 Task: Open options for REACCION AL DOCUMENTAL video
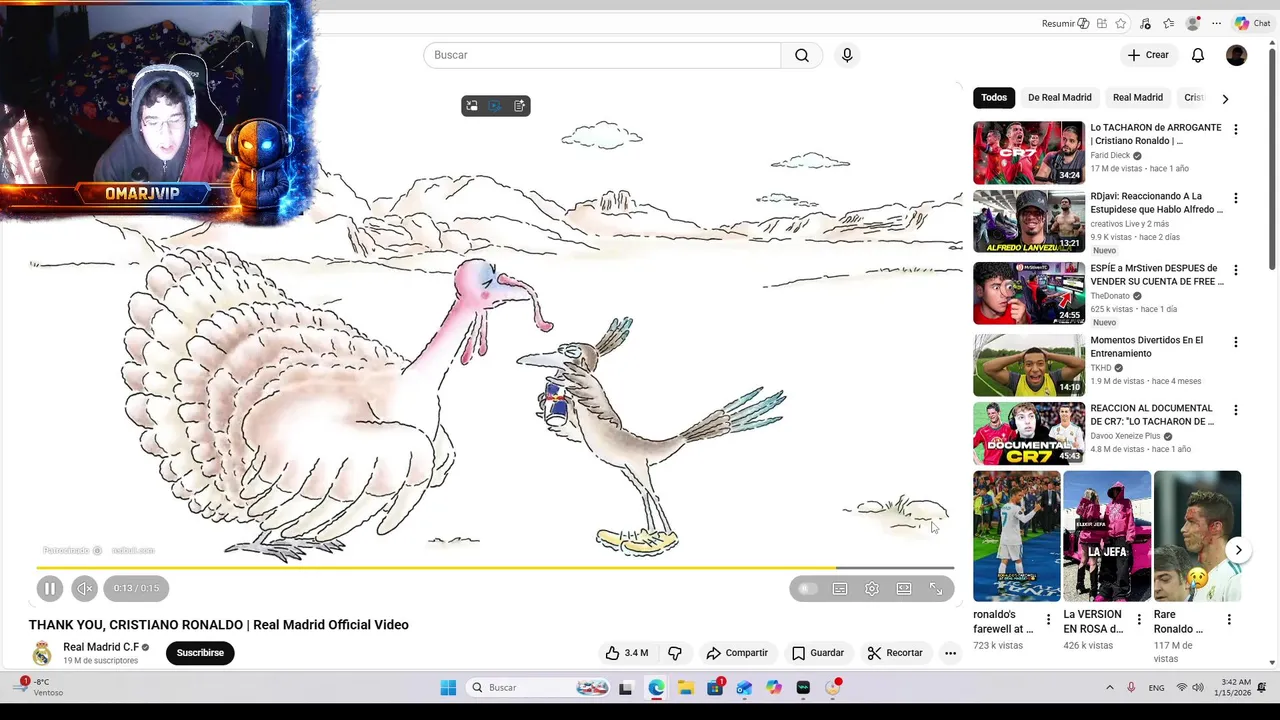tap(1236, 410)
